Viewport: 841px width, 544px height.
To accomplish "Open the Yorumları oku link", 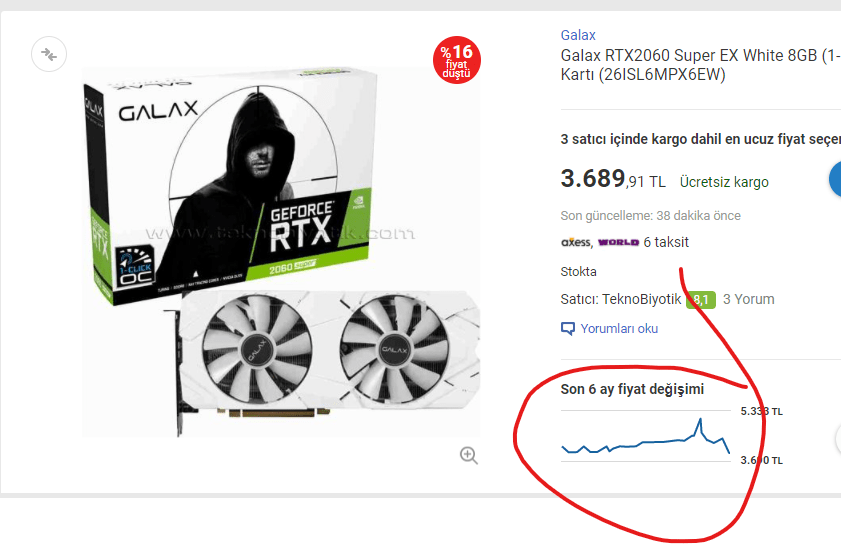I will tap(619, 328).
